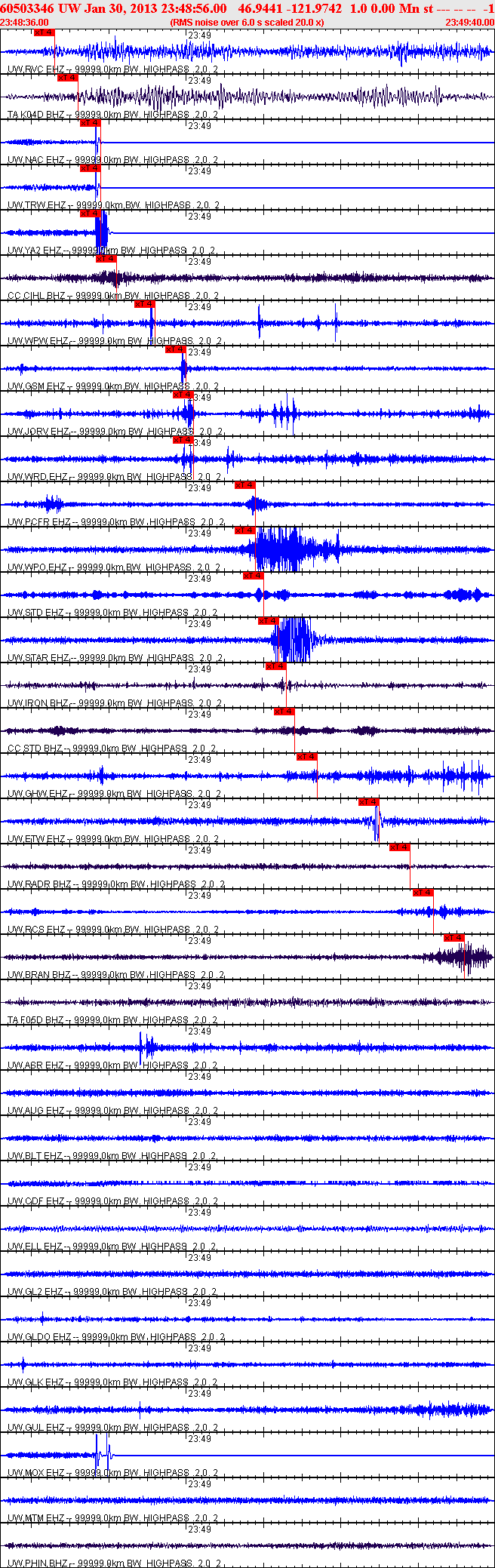495x1568 pixels.
Task: Select the red pick marker on TA.K04D trace
Action: coord(67,78)
